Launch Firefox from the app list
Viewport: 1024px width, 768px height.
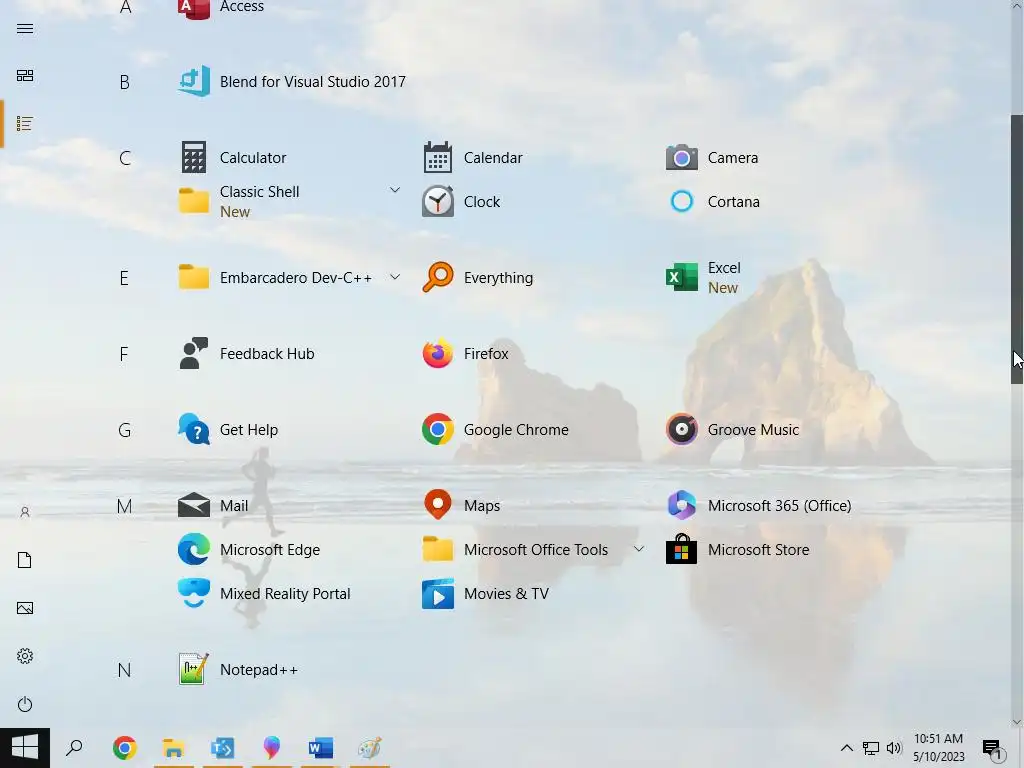coord(465,353)
